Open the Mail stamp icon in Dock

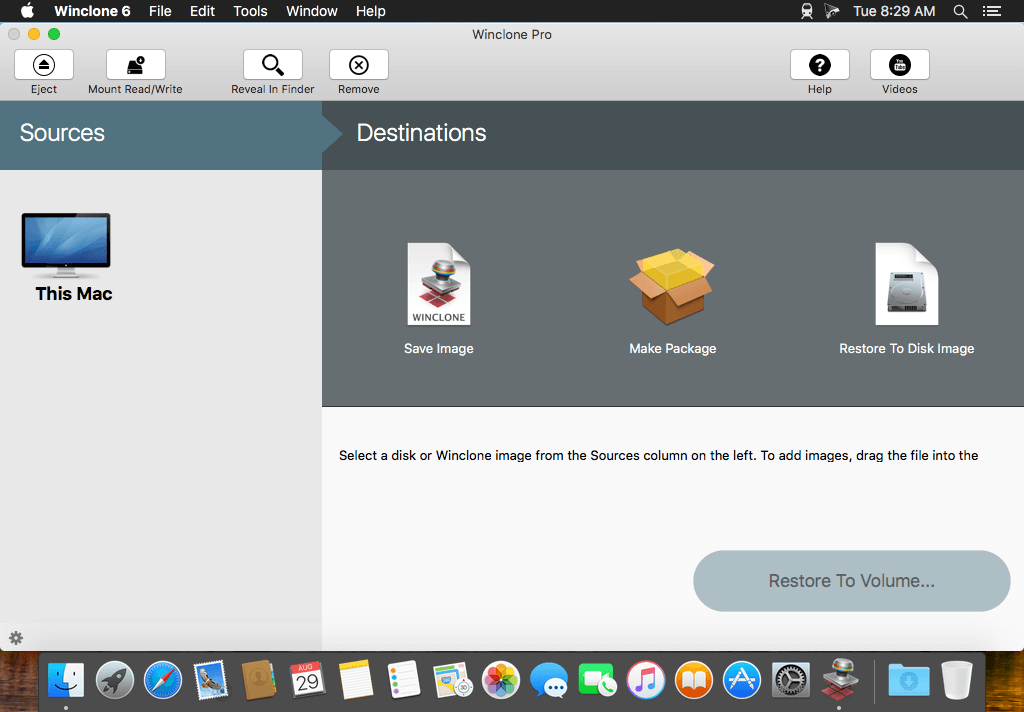211,680
